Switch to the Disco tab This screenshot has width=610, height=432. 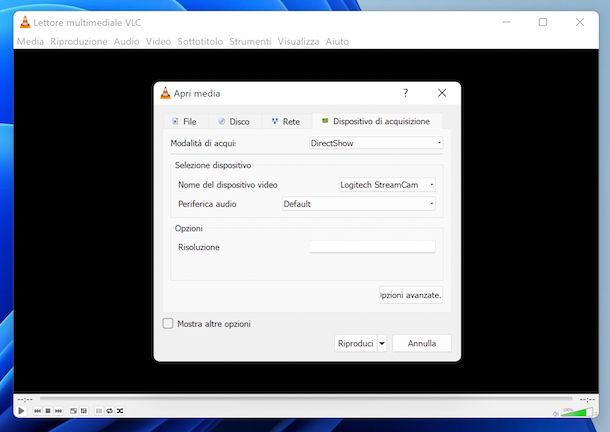coord(234,121)
